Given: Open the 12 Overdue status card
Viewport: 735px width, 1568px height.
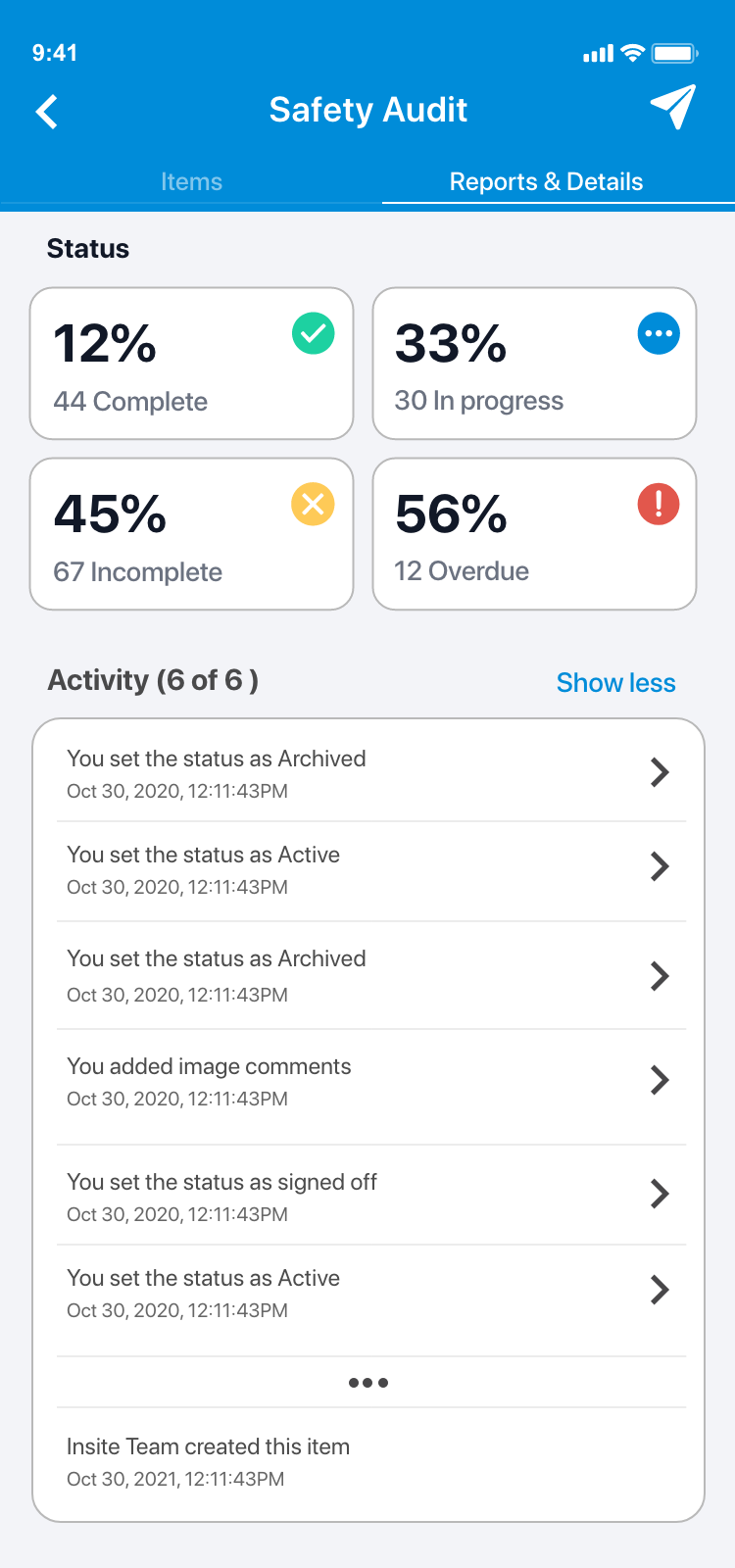Looking at the screenshot, I should pos(534,534).
